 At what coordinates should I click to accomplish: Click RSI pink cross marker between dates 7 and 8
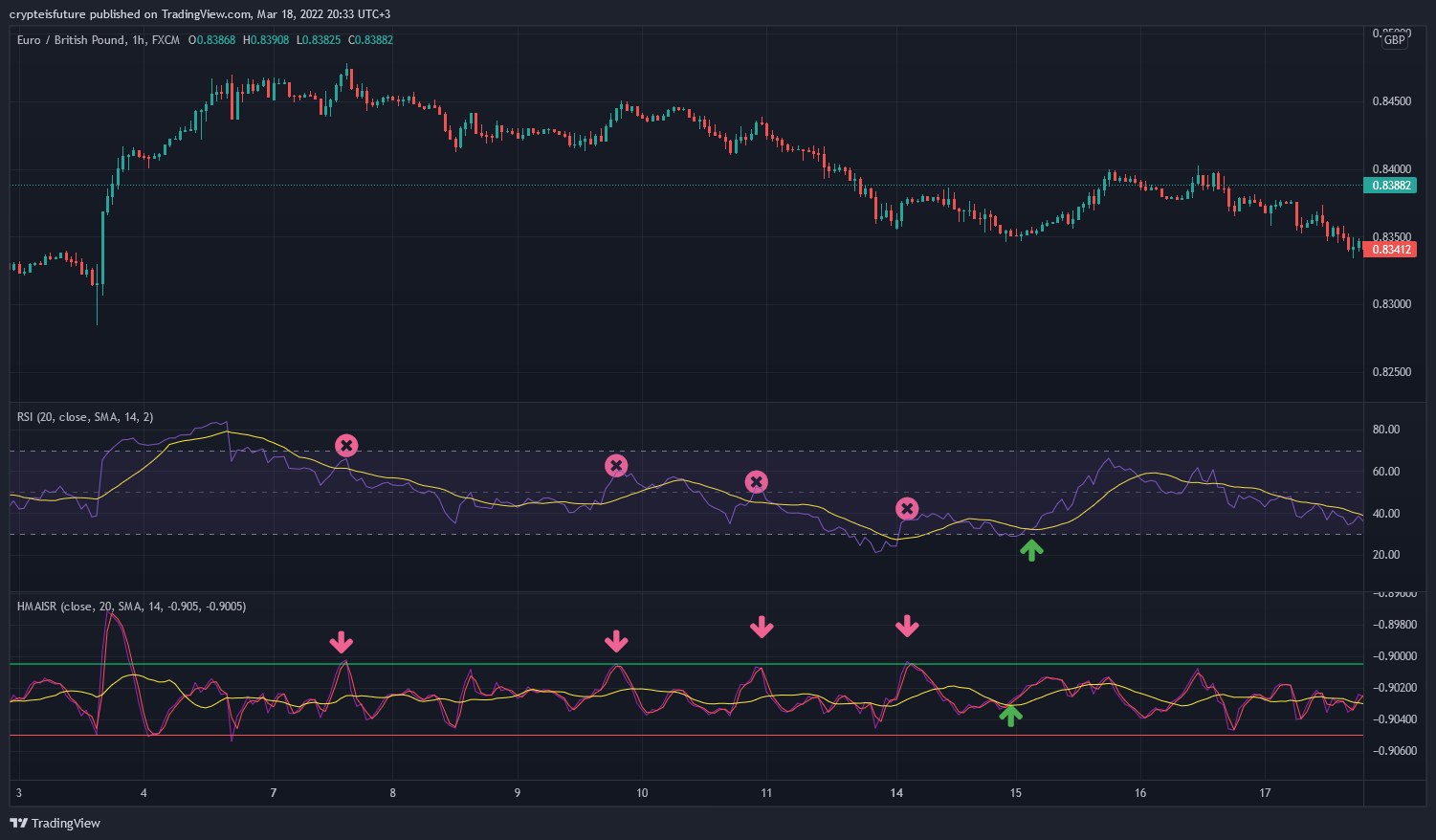point(346,445)
